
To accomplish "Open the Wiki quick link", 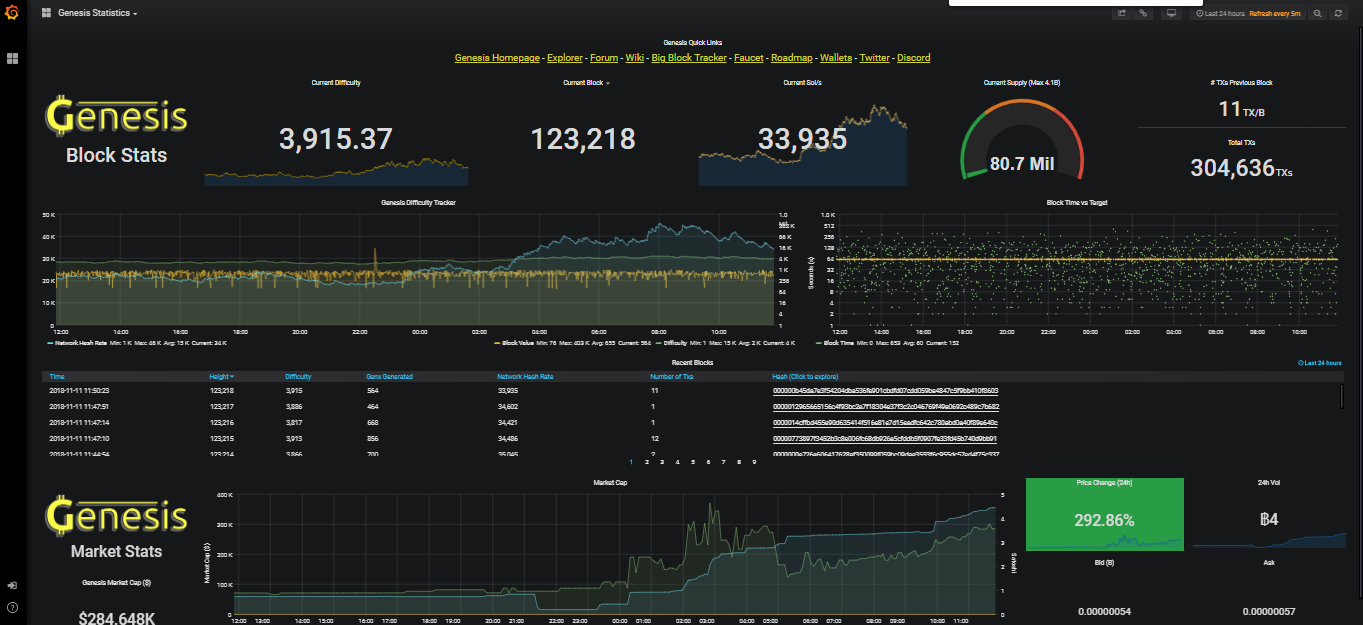I will pos(635,58).
